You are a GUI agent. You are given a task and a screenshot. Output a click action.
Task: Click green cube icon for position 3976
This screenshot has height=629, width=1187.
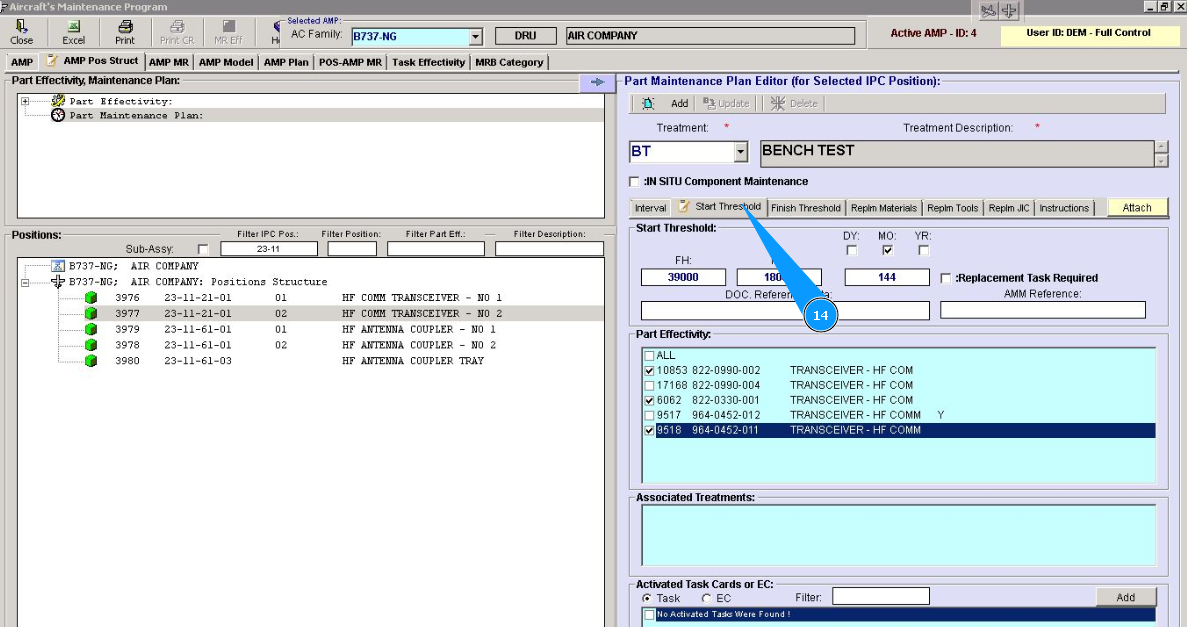pyautogui.click(x=90, y=298)
